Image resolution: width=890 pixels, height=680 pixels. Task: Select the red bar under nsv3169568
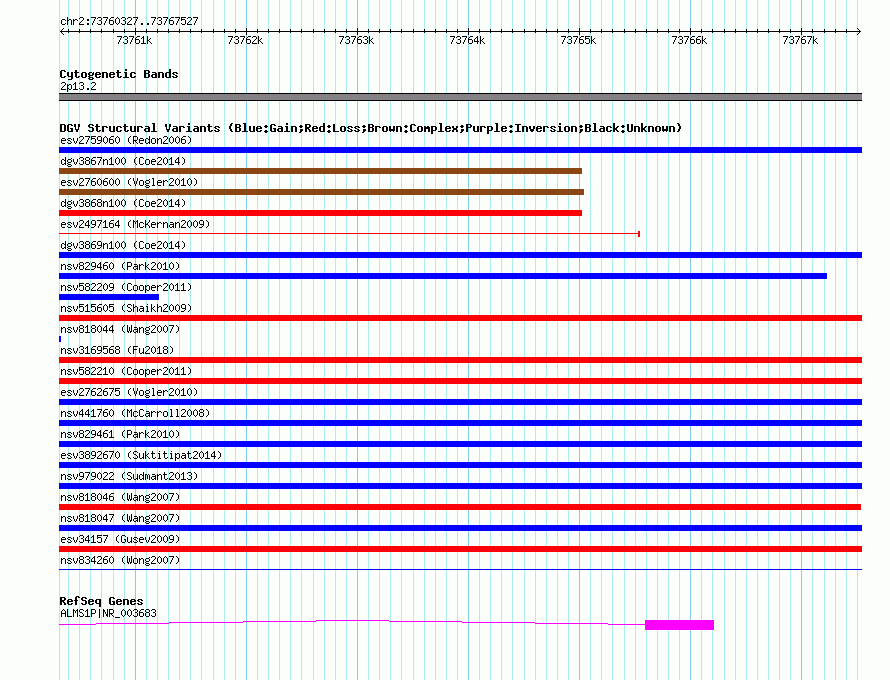pos(460,360)
